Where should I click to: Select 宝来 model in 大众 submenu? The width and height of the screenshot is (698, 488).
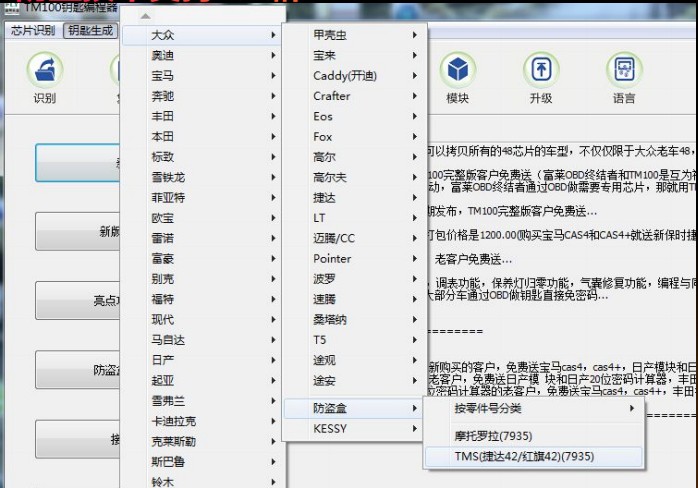click(x=354, y=56)
